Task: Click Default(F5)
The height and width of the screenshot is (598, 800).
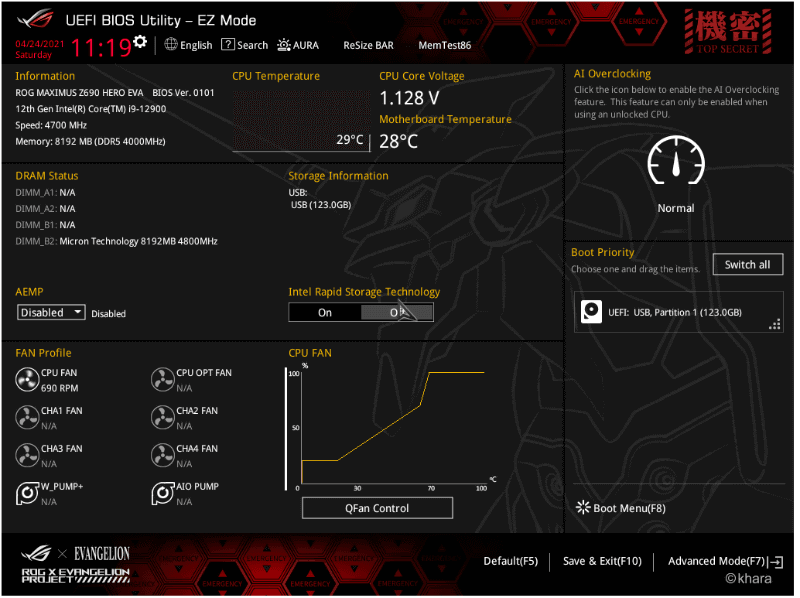Action: [x=512, y=562]
